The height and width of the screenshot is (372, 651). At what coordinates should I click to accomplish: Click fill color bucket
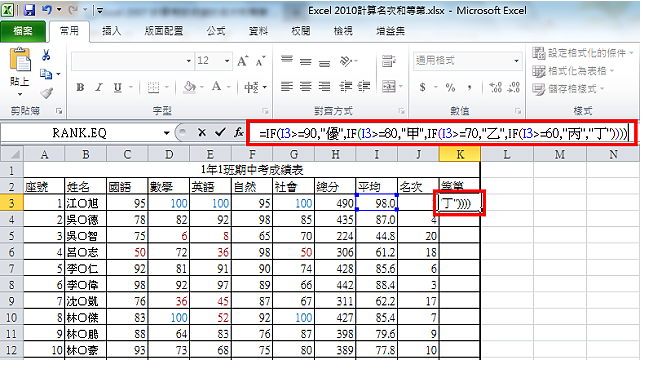(x=190, y=87)
